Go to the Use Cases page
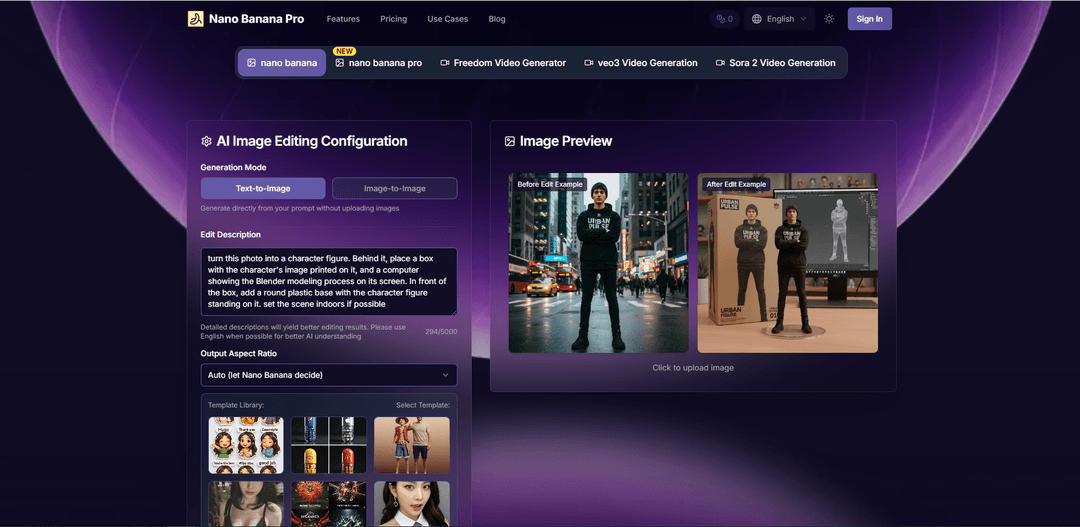 pos(447,19)
